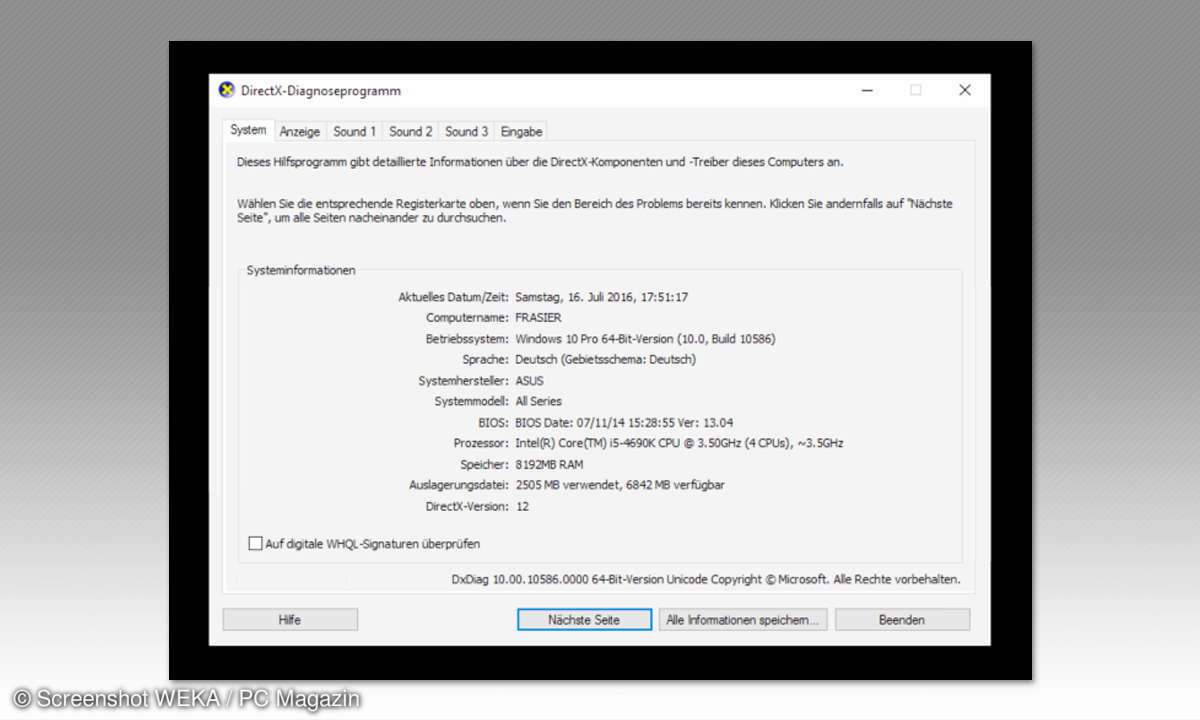The height and width of the screenshot is (720, 1200).
Task: Click the DirectX-Version value 12
Action: tap(522, 506)
